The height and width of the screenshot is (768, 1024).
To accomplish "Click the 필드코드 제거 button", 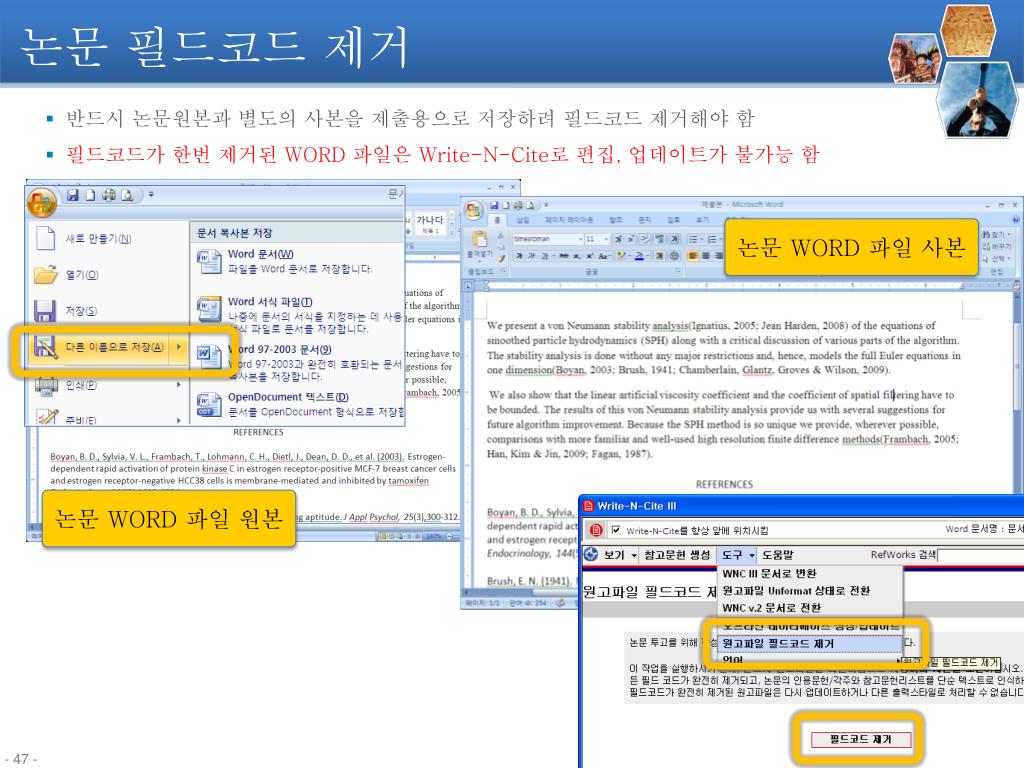I will [860, 739].
